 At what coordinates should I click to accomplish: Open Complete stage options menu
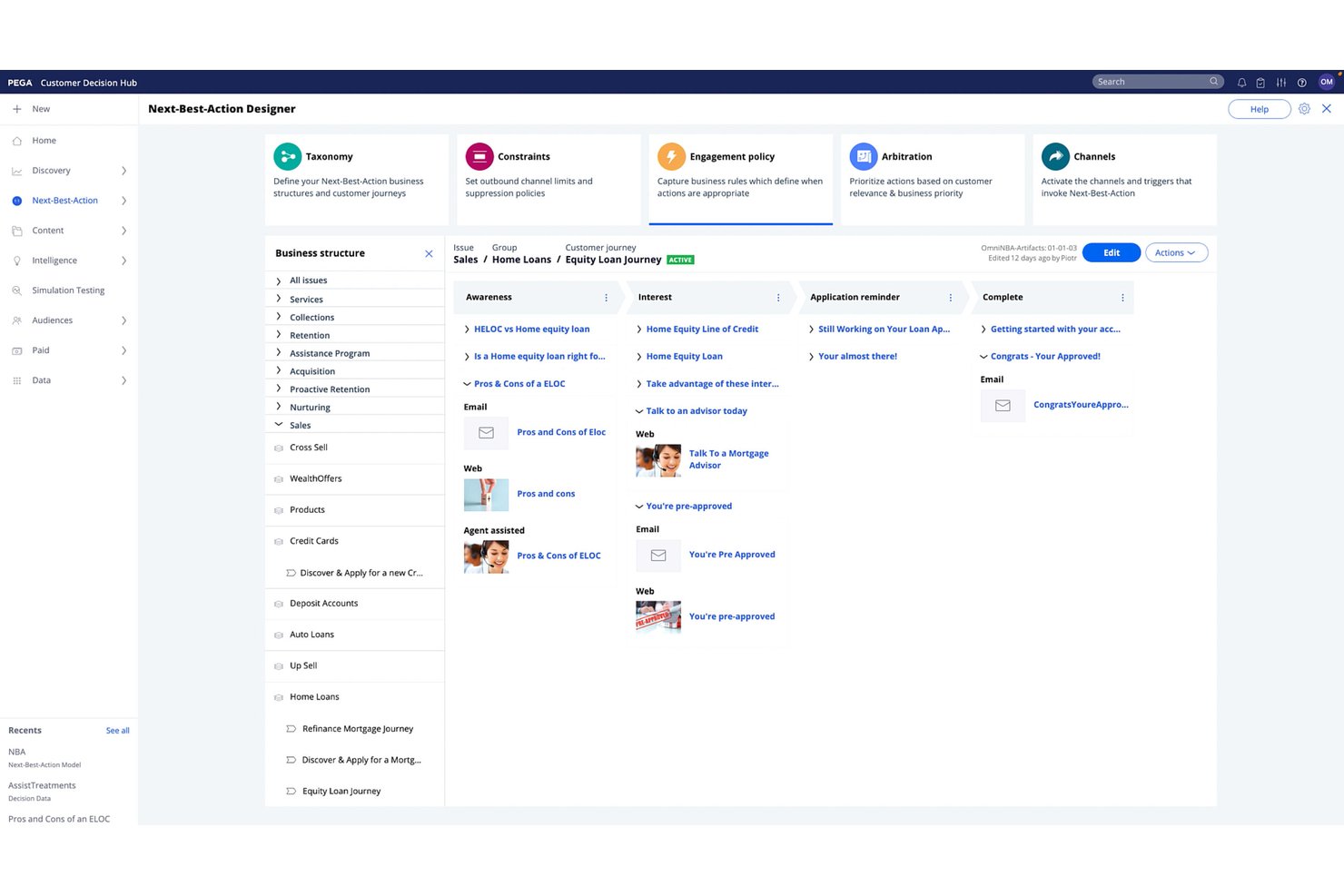coord(1122,298)
